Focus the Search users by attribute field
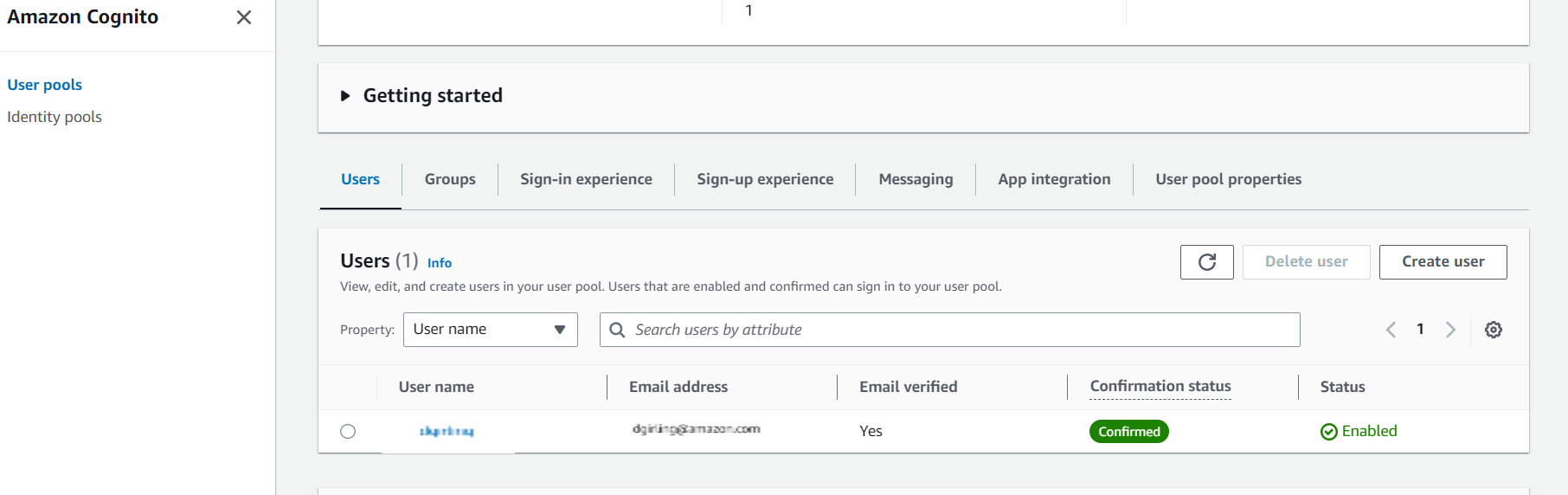The image size is (1568, 495). 949,330
